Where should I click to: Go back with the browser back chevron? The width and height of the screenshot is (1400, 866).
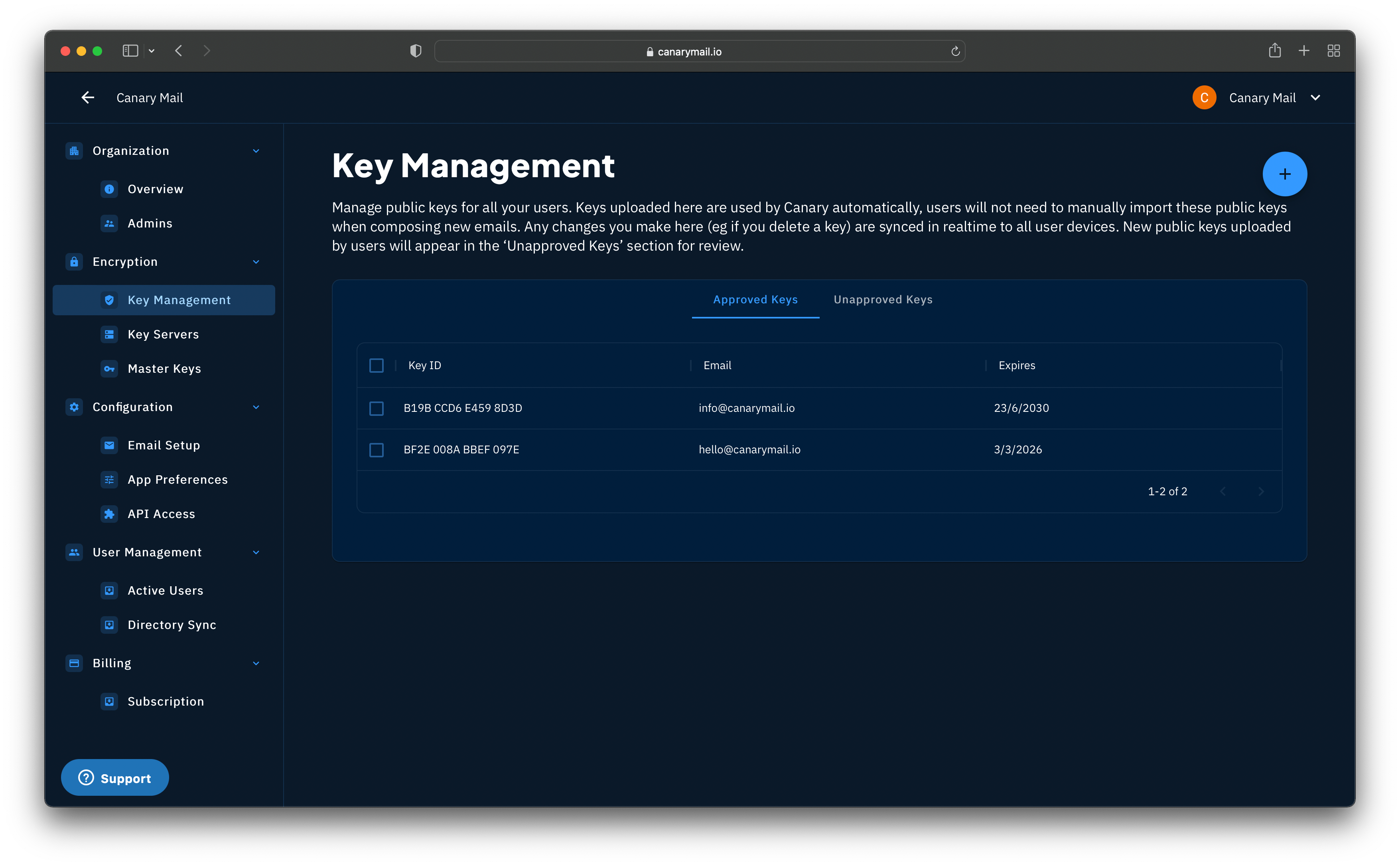click(x=179, y=51)
